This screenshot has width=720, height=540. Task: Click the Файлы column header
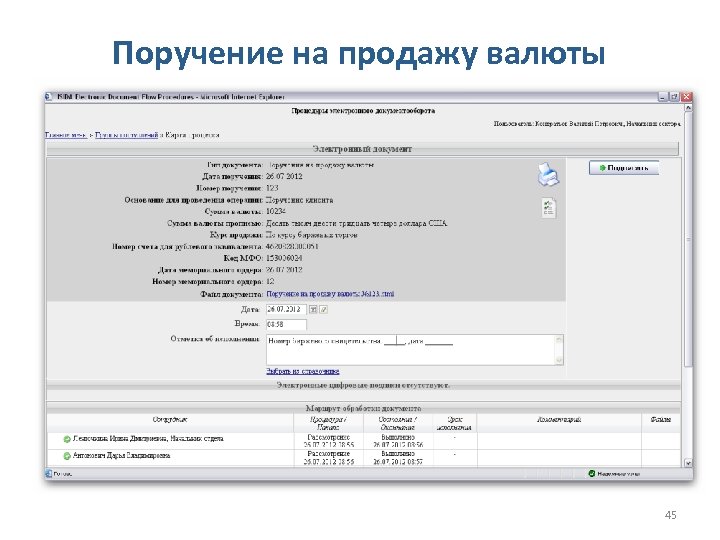[661, 419]
